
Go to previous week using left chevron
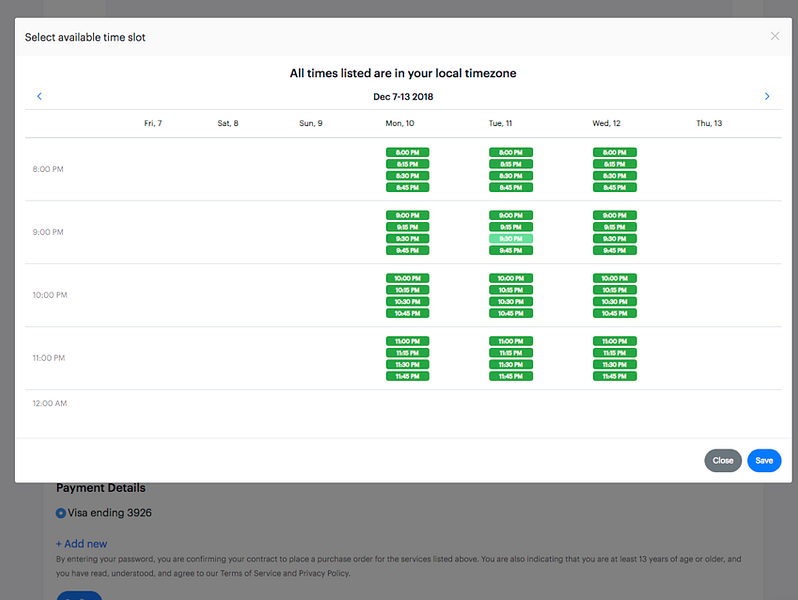click(x=39, y=96)
